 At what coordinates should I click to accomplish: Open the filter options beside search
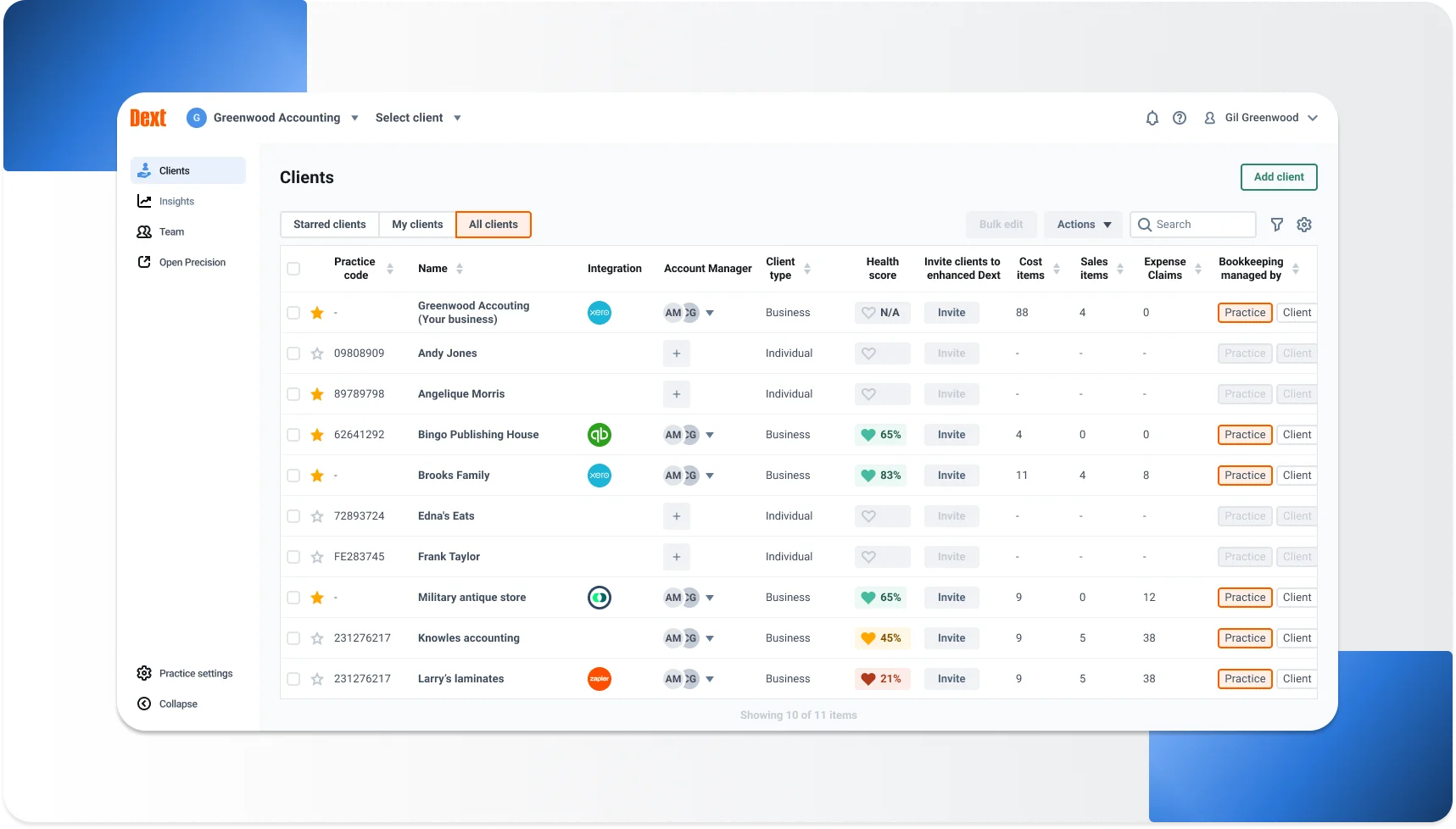[1277, 224]
